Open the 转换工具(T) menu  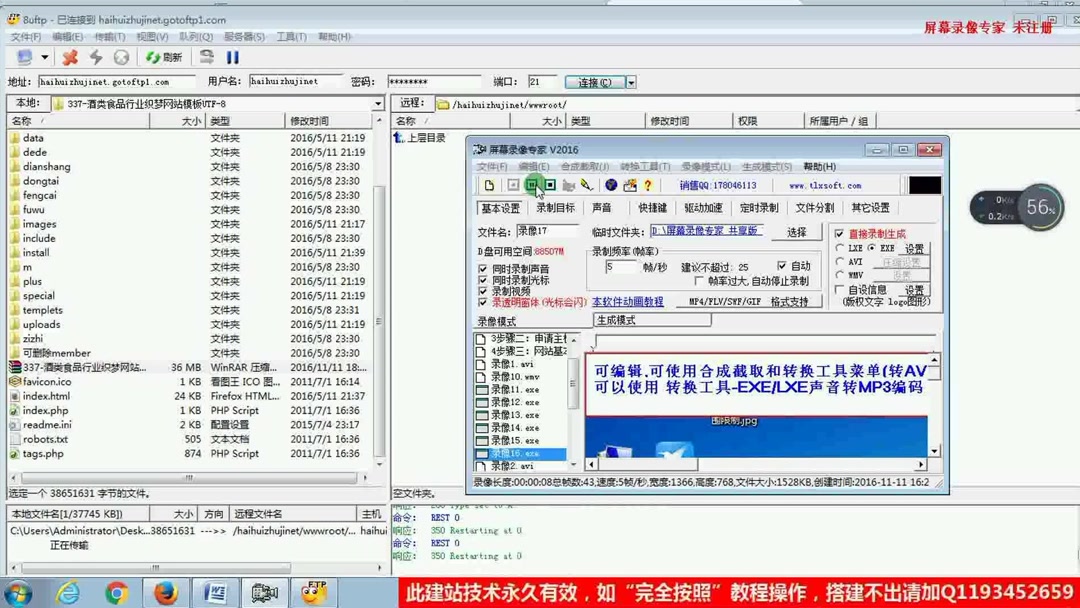(640, 167)
